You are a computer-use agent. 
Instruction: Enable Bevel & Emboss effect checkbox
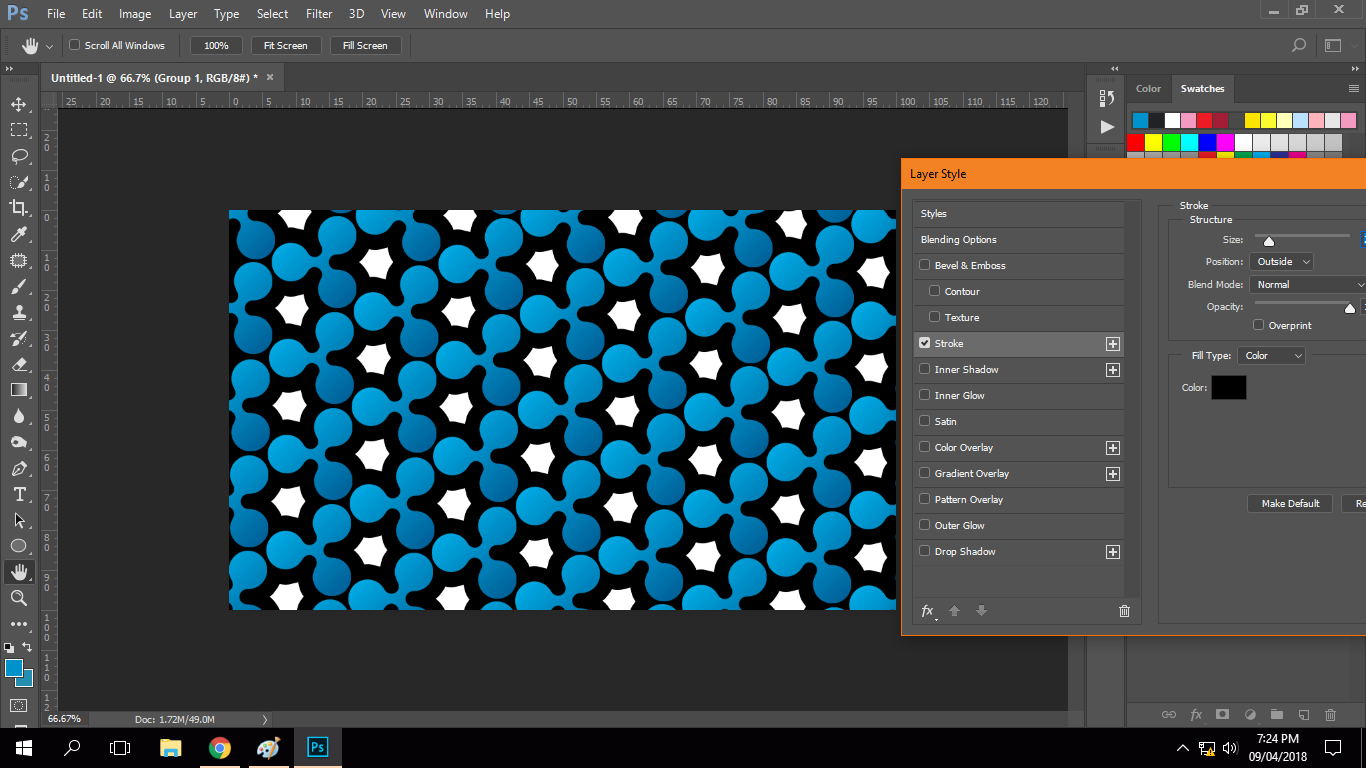point(925,265)
